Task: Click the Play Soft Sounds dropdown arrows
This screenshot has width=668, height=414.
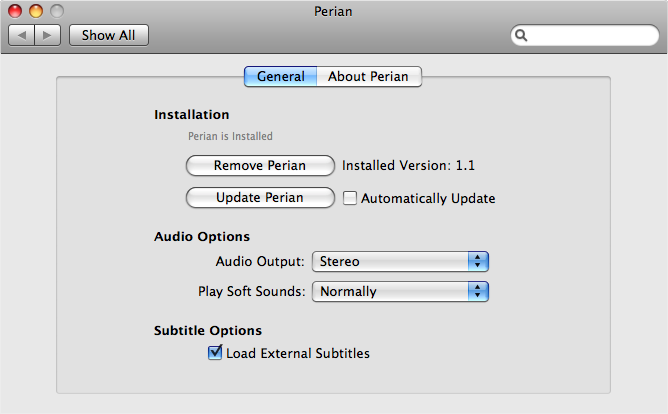Action: (478, 292)
